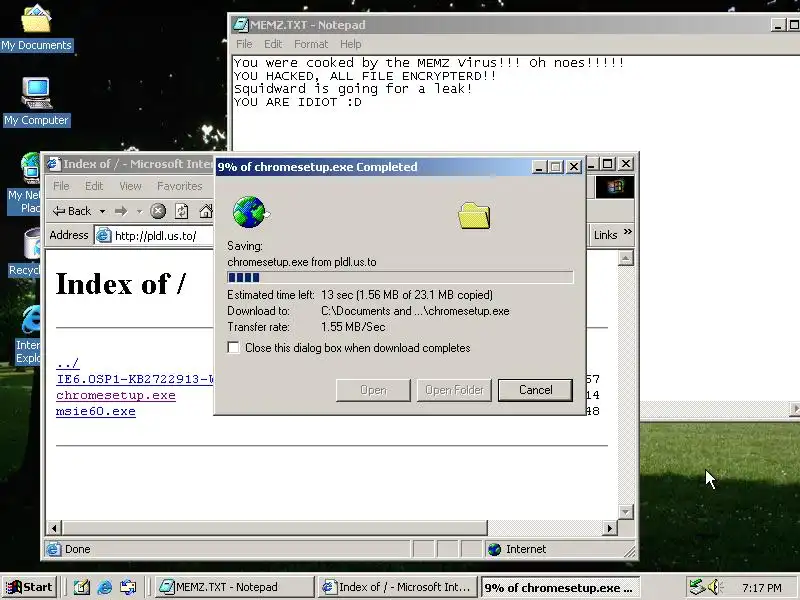
Task: Minimize the Notepad window
Action: point(777,24)
